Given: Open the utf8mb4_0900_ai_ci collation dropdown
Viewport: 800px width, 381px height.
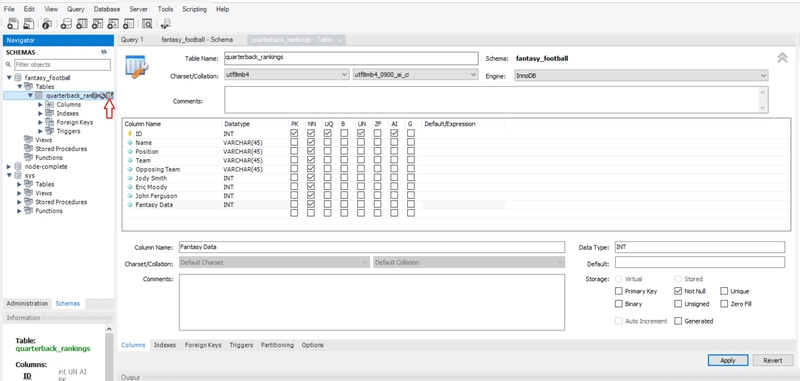Looking at the screenshot, I should point(415,75).
